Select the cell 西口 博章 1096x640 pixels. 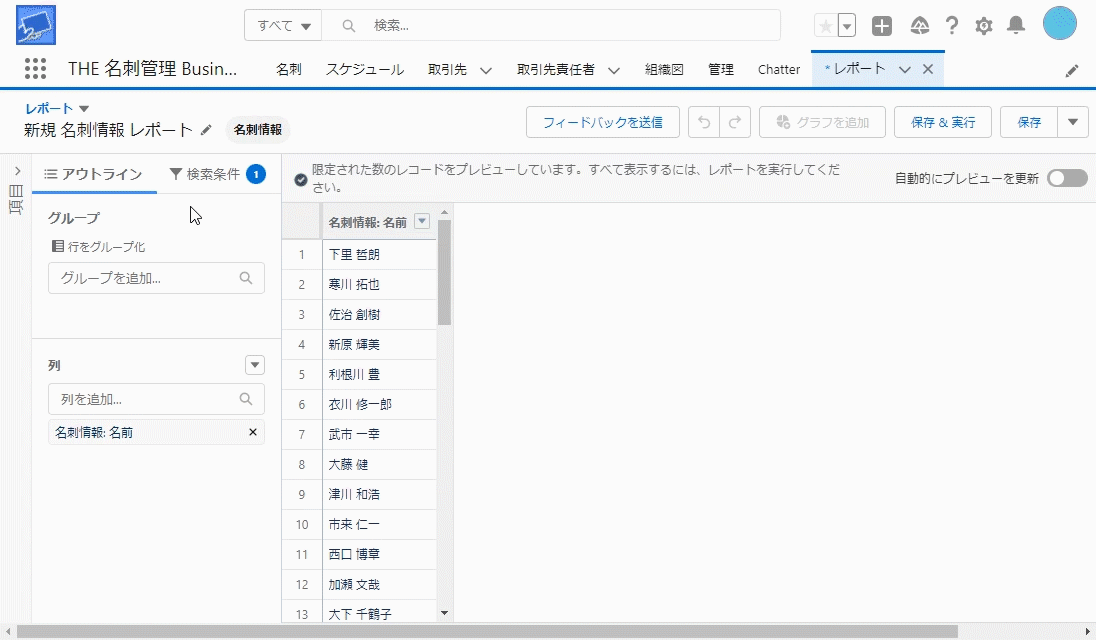380,555
